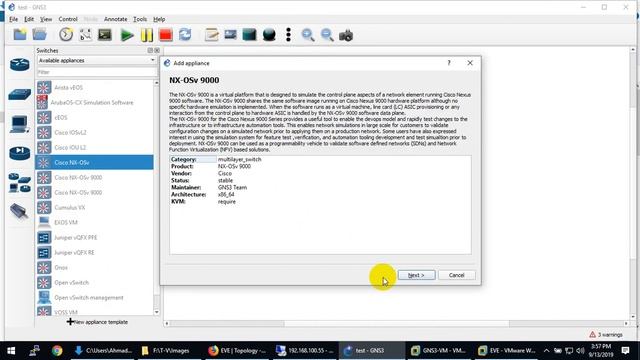Open Windows Start menu

tap(11, 351)
